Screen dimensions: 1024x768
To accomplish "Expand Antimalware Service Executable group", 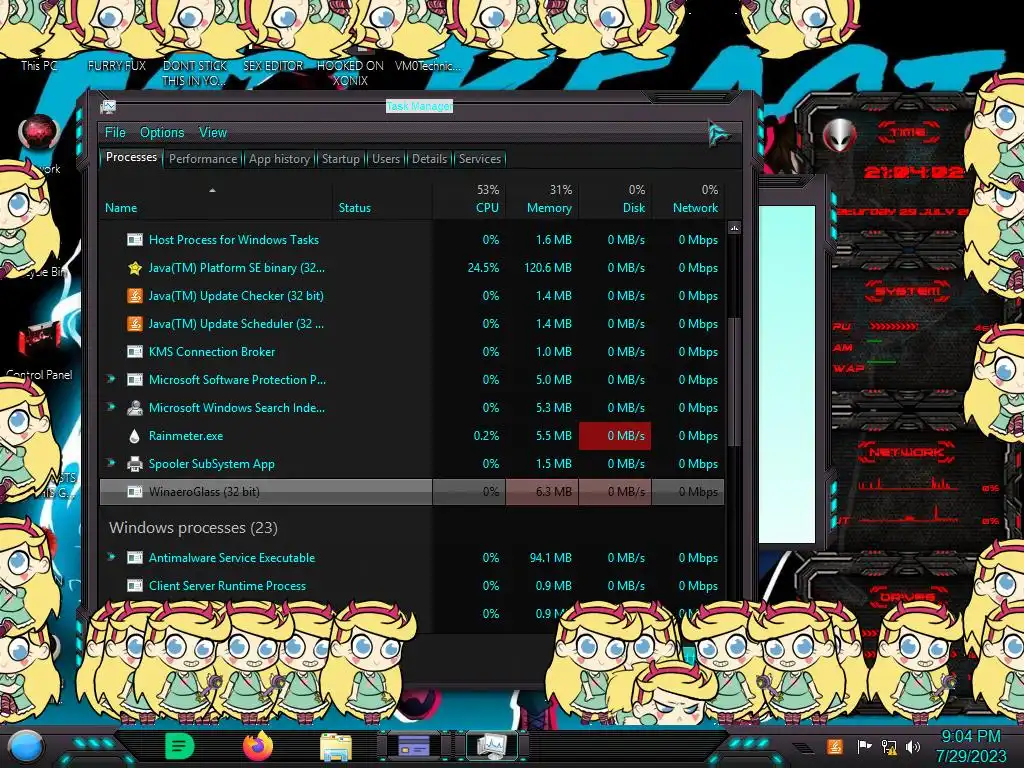I will (x=111, y=557).
